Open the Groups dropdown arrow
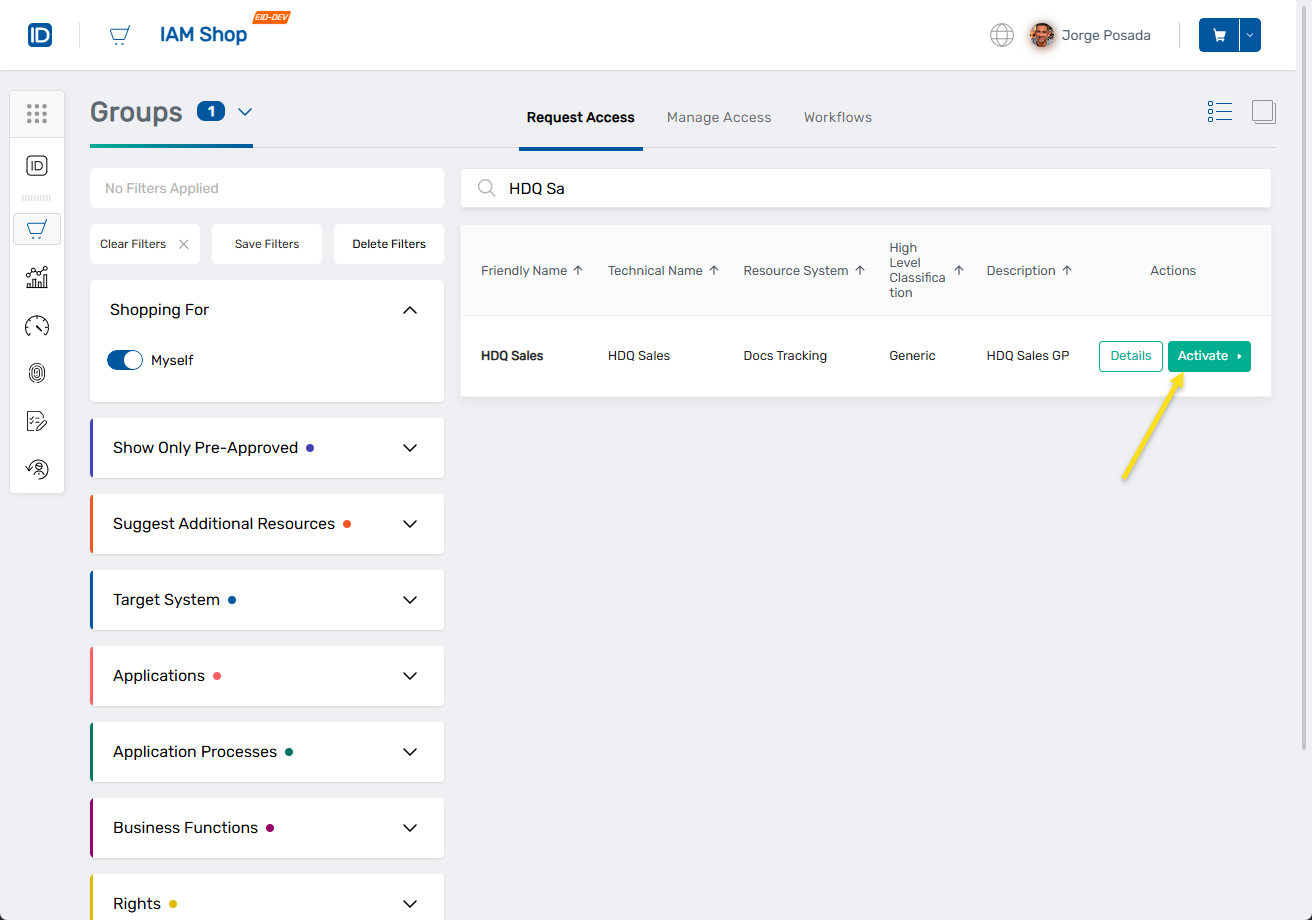Screen dimensions: 1312x920 coord(244,112)
